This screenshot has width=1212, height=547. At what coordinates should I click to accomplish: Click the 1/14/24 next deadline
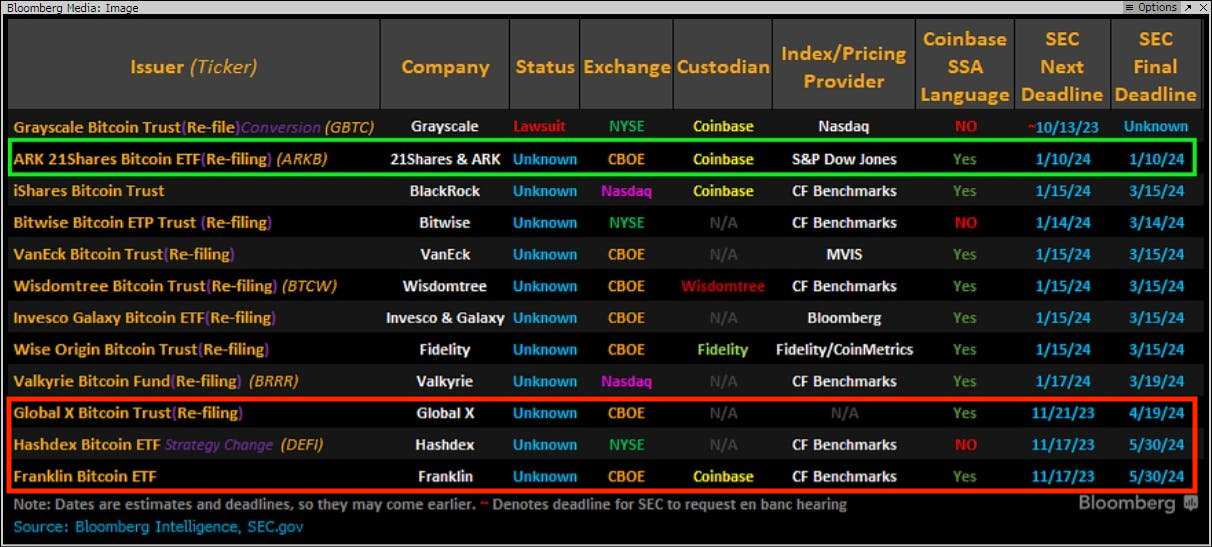click(x=1062, y=223)
